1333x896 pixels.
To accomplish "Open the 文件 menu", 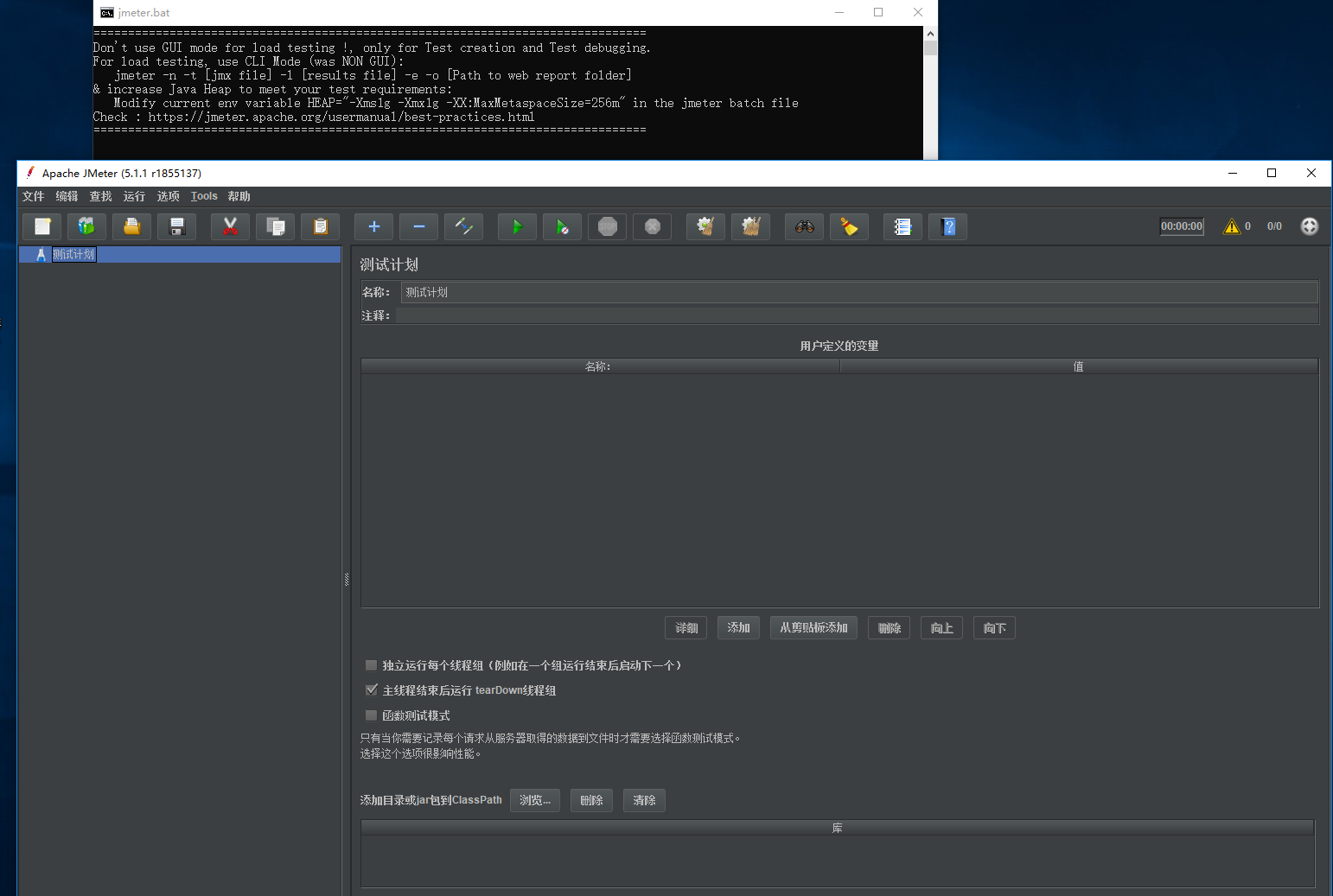I will pos(33,196).
